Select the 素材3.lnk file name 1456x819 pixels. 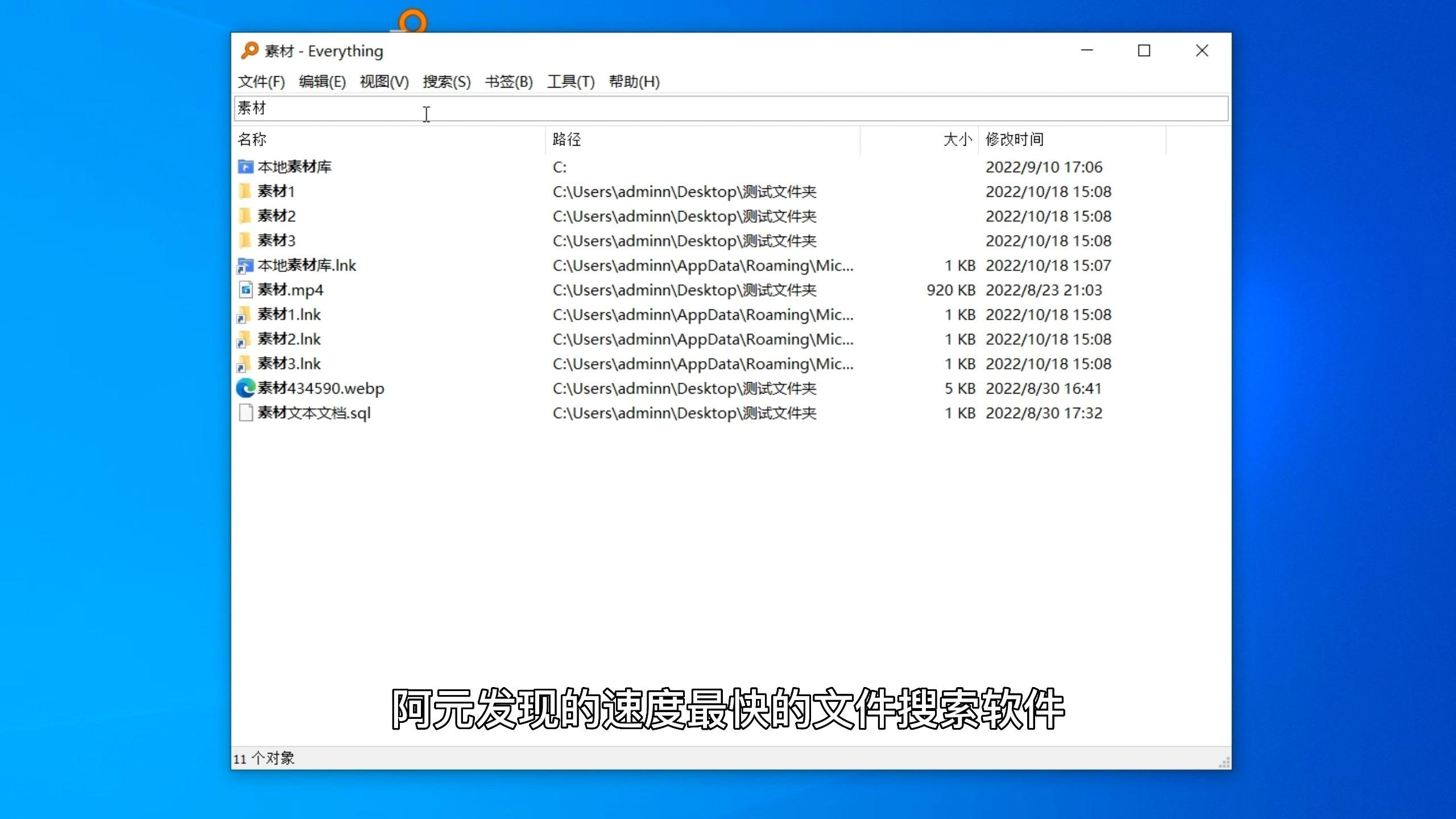click(x=289, y=363)
